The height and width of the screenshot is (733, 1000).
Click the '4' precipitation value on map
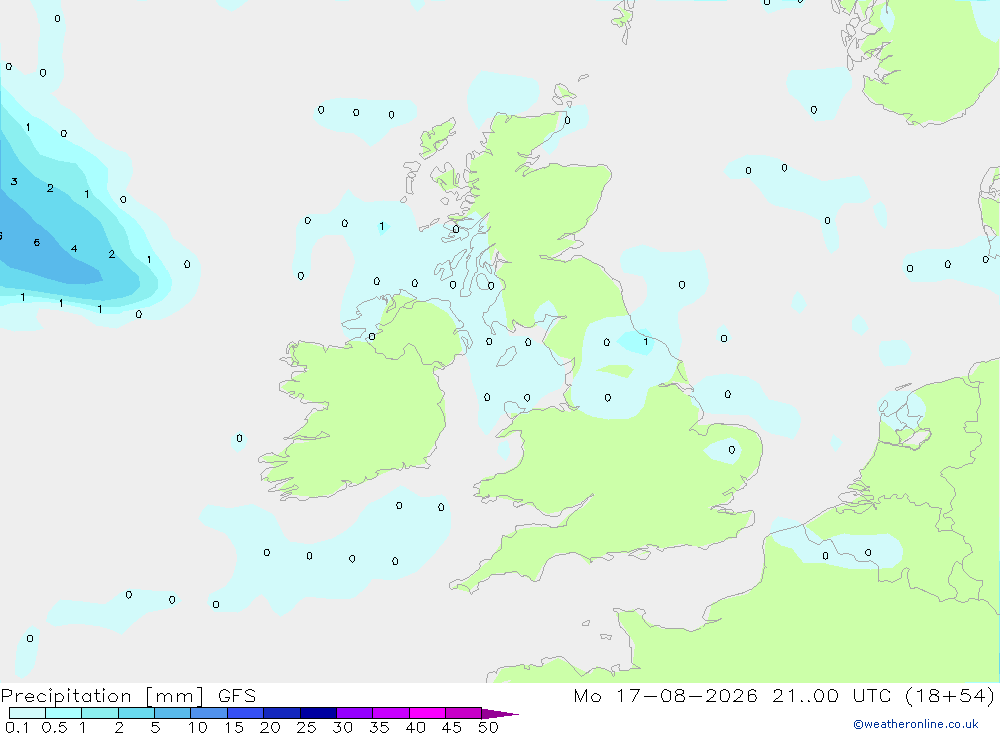point(74,249)
